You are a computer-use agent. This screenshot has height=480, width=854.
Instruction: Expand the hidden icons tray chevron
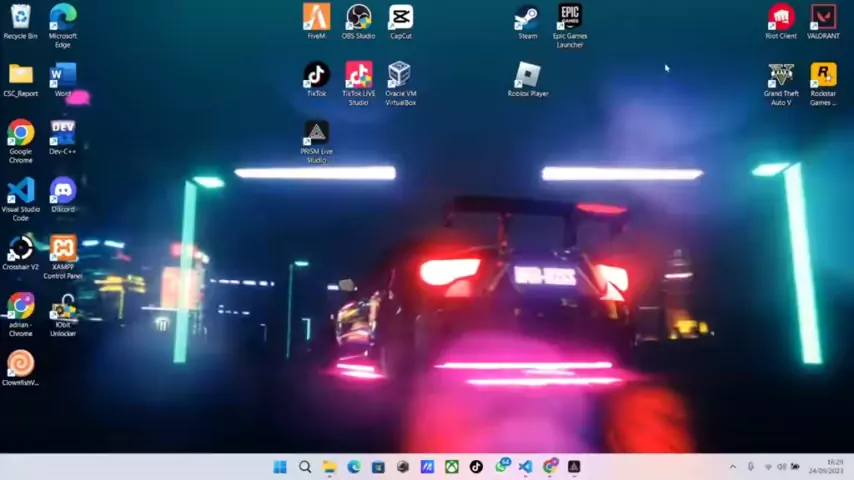[x=732, y=467]
